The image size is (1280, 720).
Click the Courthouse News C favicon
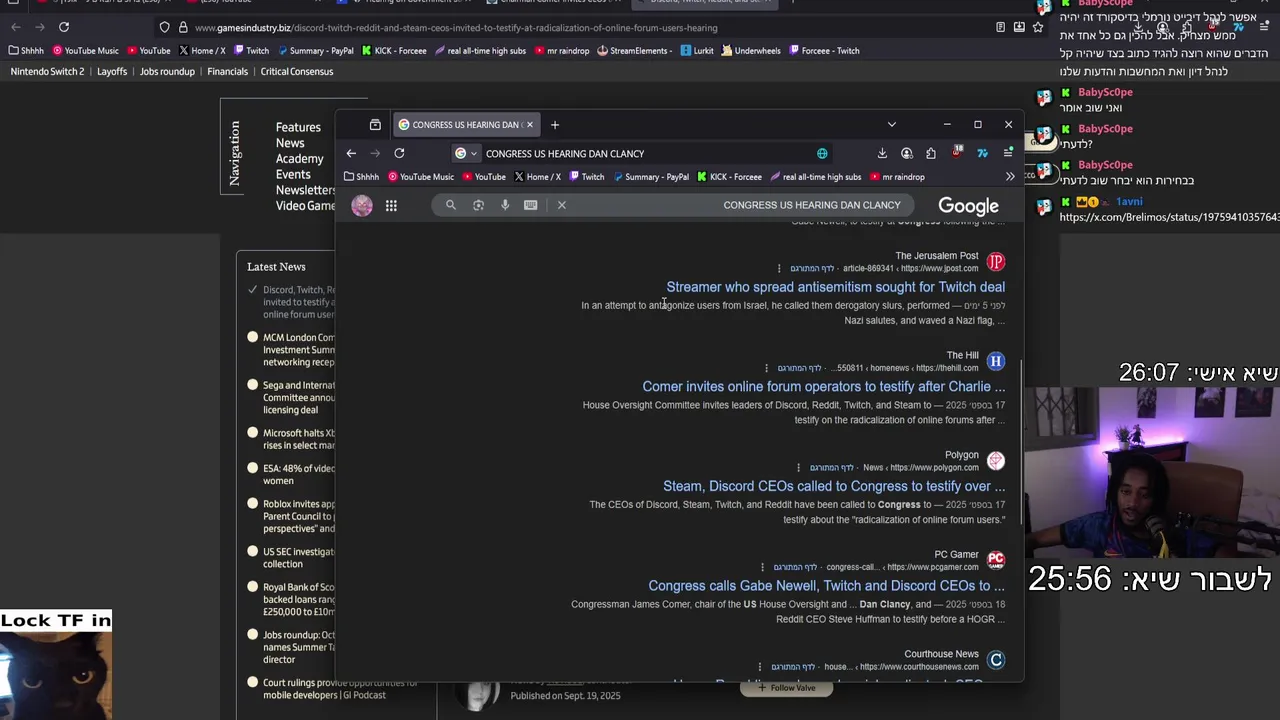(995, 660)
